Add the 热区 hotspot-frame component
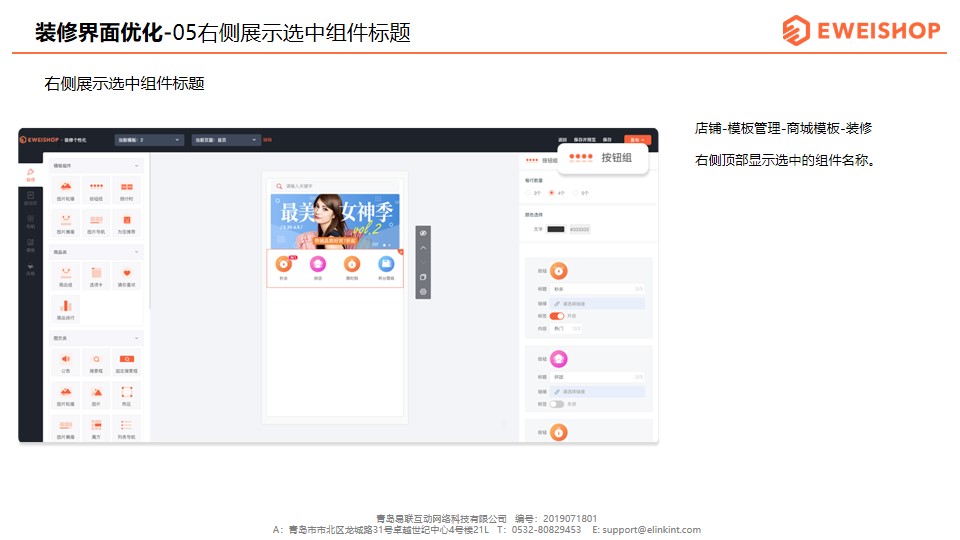This screenshot has width=960, height=540. coord(127,395)
